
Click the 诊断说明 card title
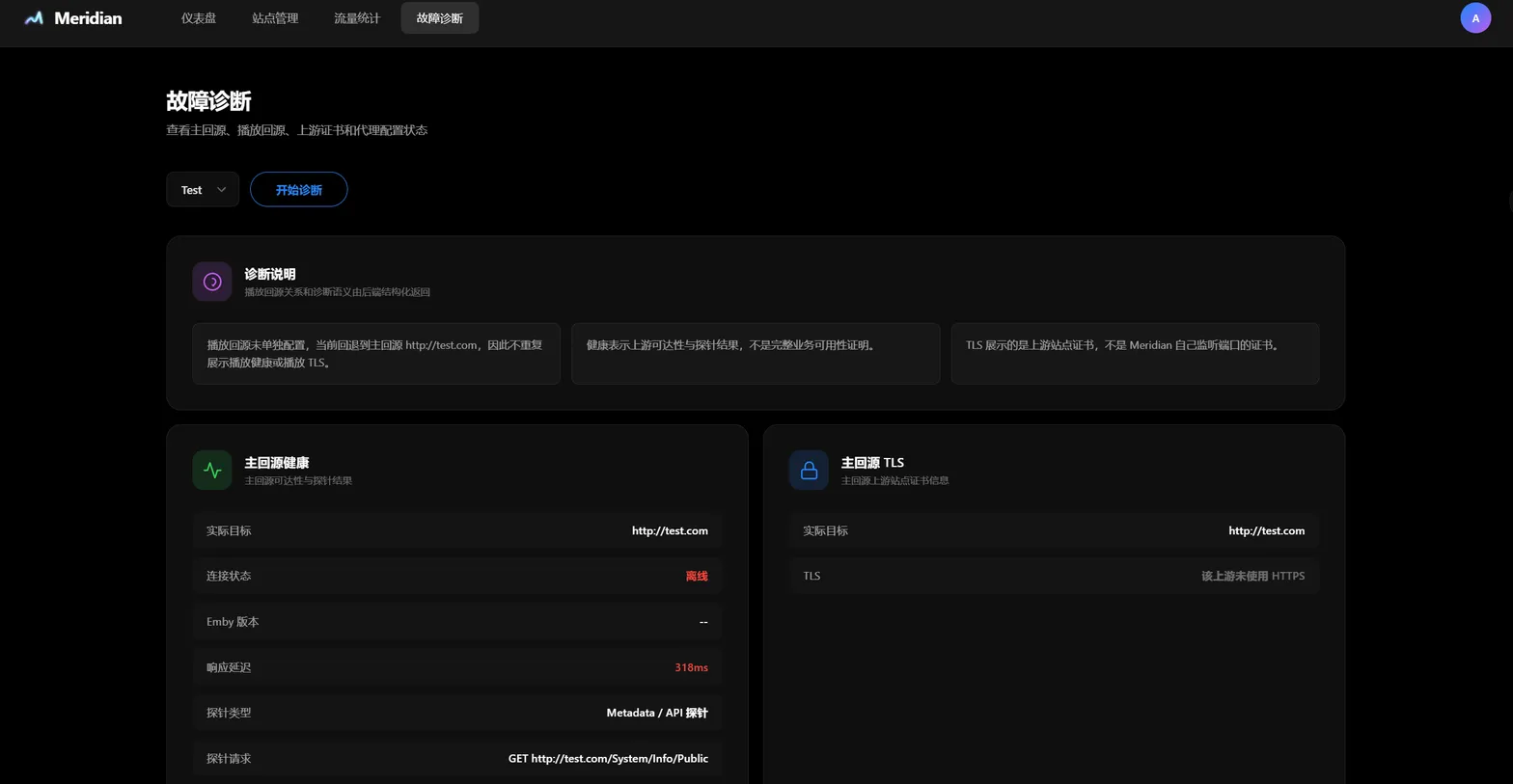point(270,274)
